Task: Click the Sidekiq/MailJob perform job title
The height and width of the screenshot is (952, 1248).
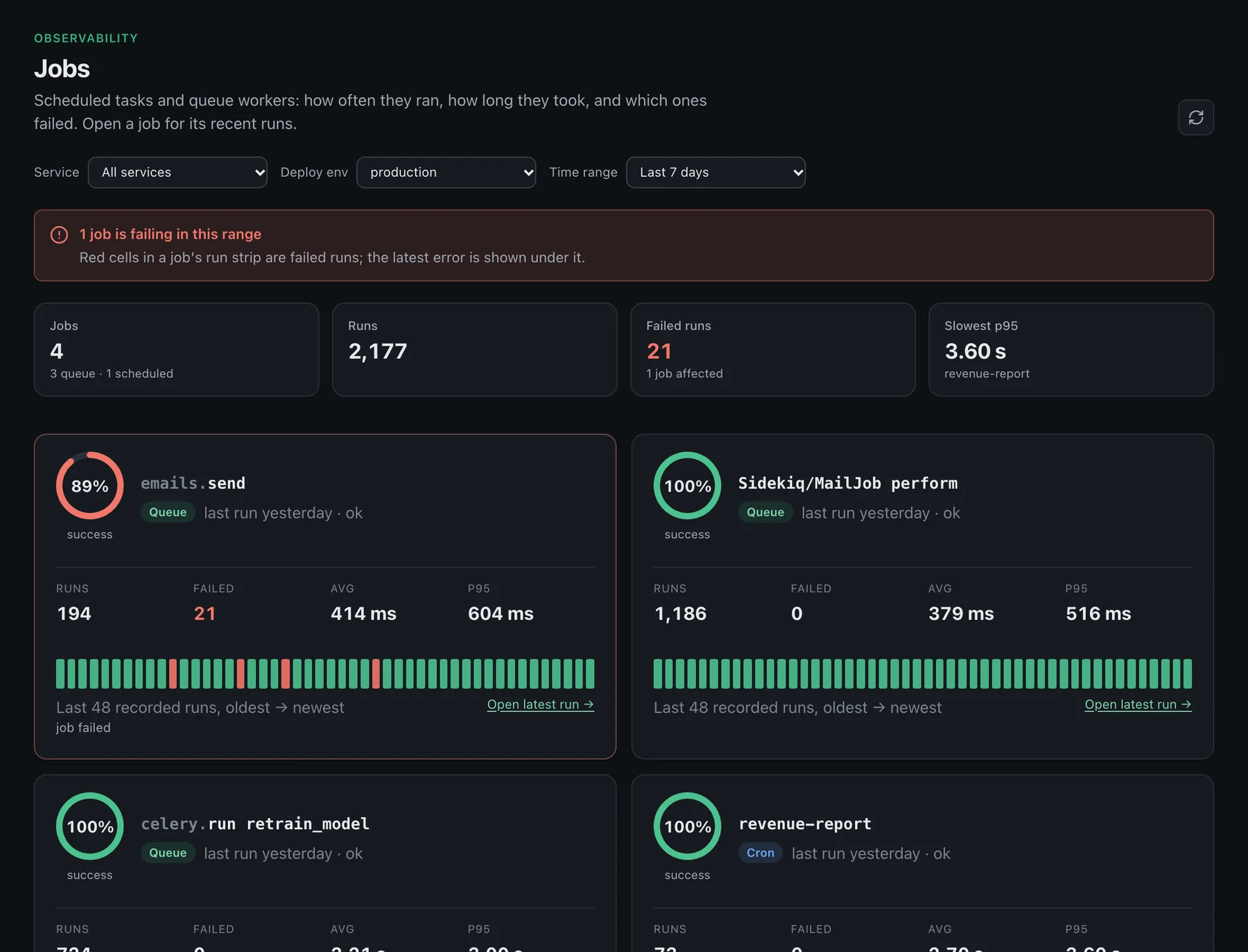Action: (847, 483)
